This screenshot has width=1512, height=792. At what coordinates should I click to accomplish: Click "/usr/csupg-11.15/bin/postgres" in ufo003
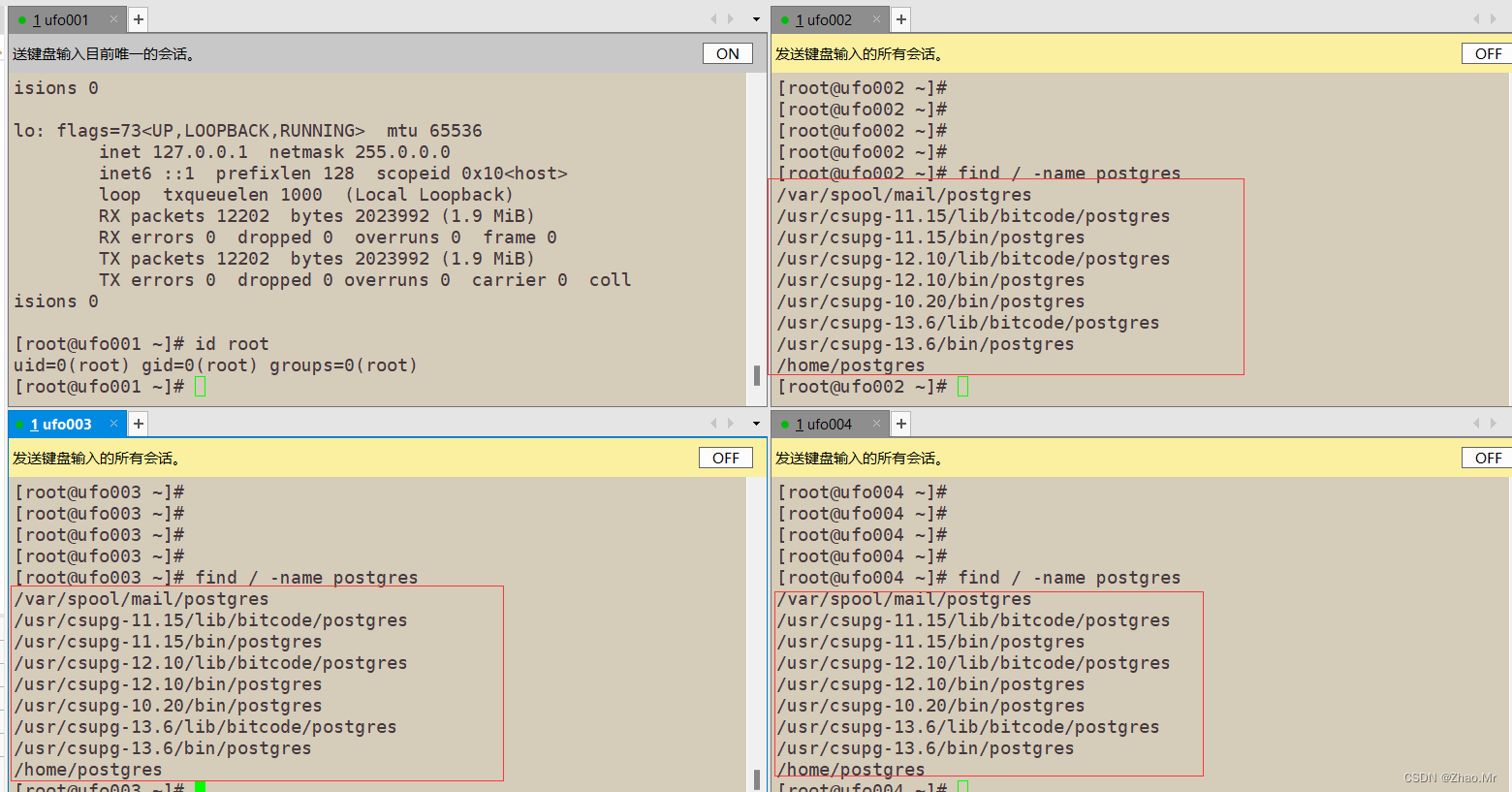168,642
